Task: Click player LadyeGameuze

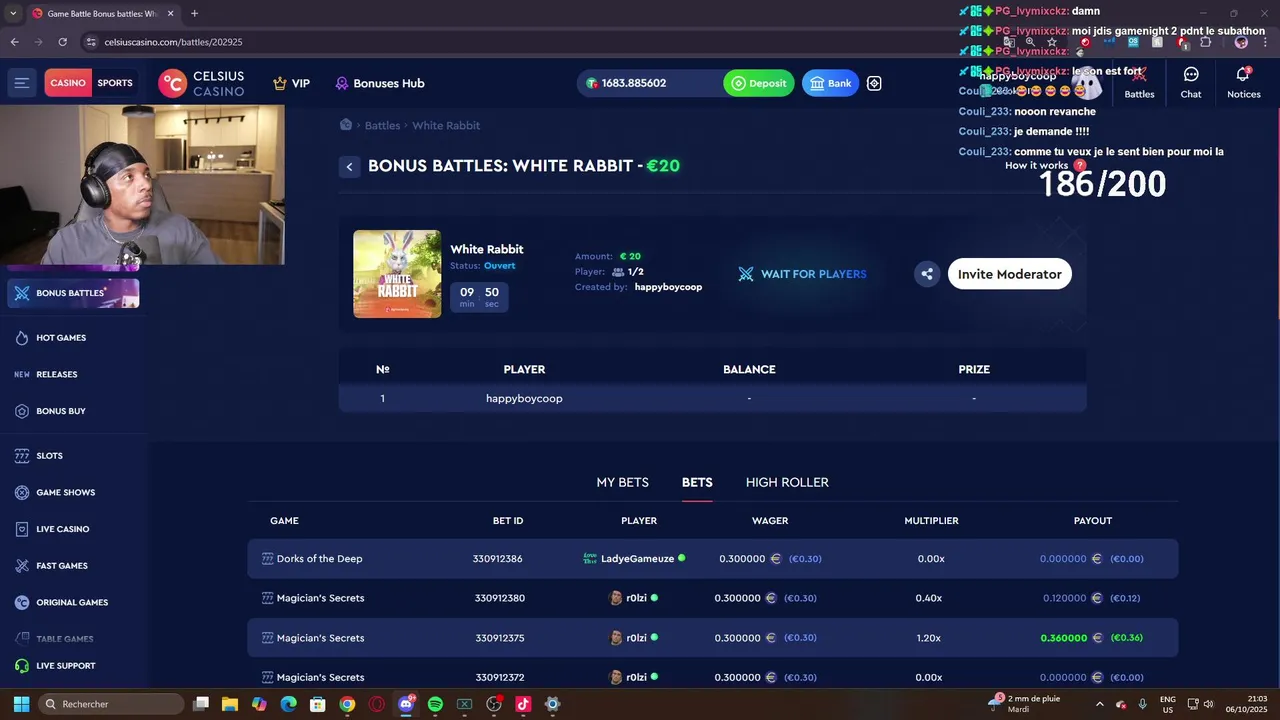Action: [x=637, y=559]
